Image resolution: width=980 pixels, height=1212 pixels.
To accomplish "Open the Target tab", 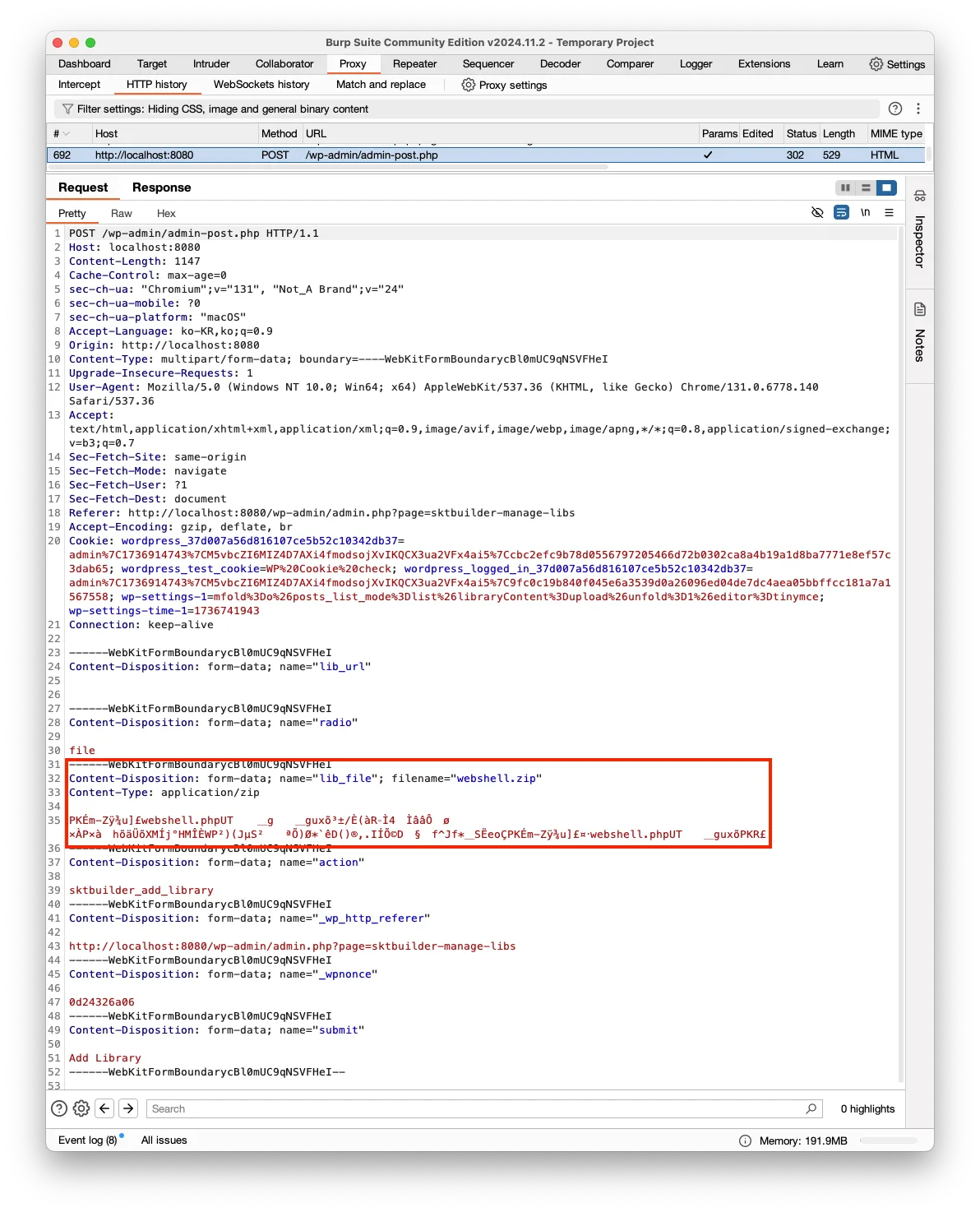I will point(152,64).
